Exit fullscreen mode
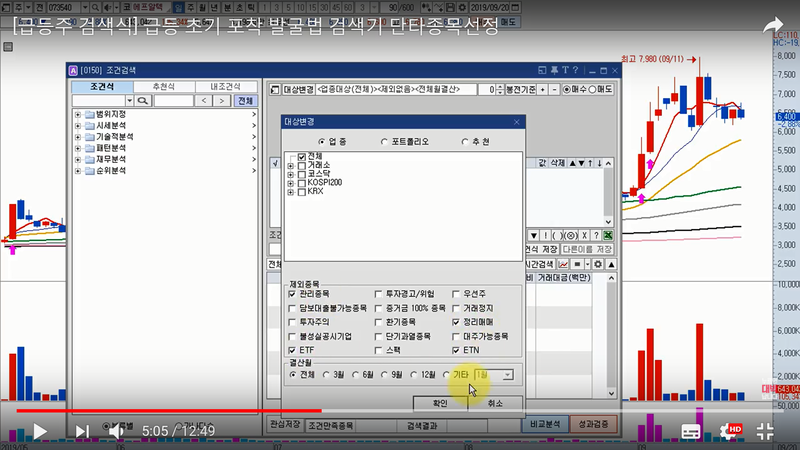 765,432
